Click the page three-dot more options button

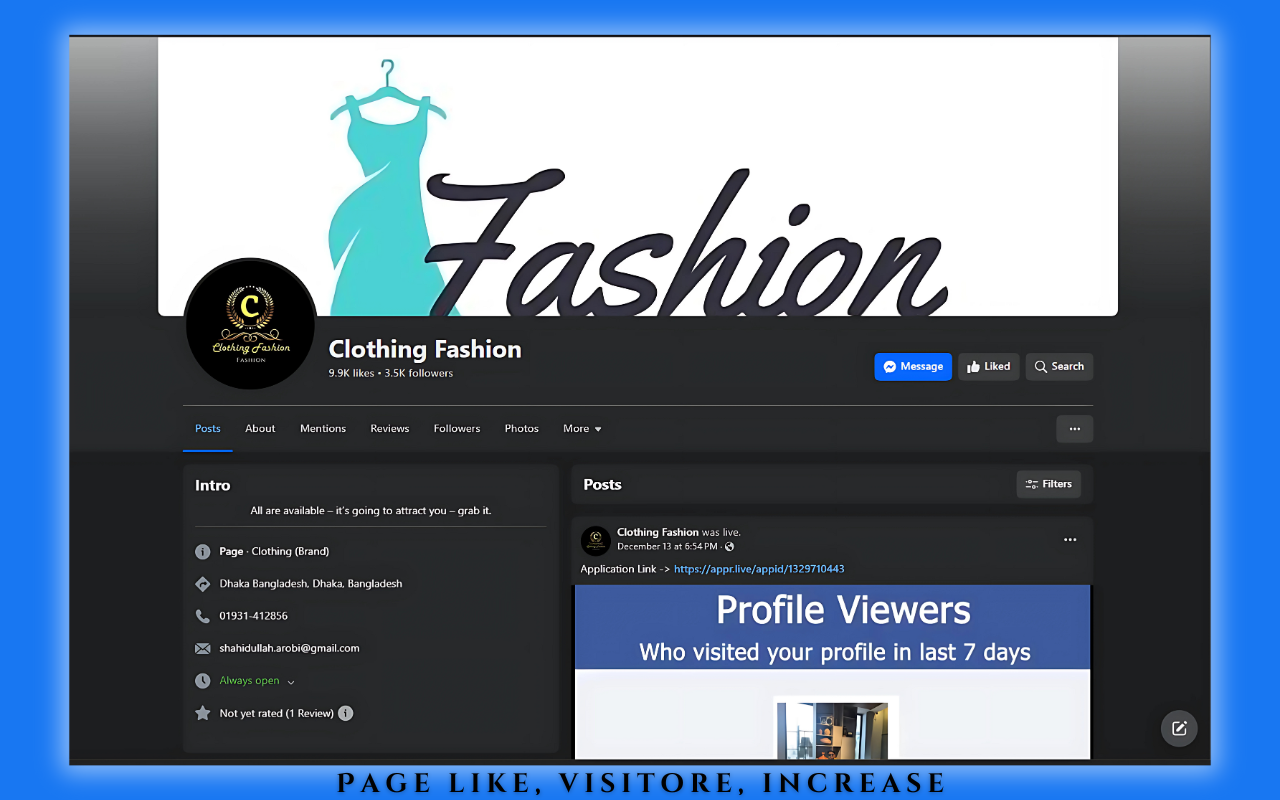pos(1074,429)
